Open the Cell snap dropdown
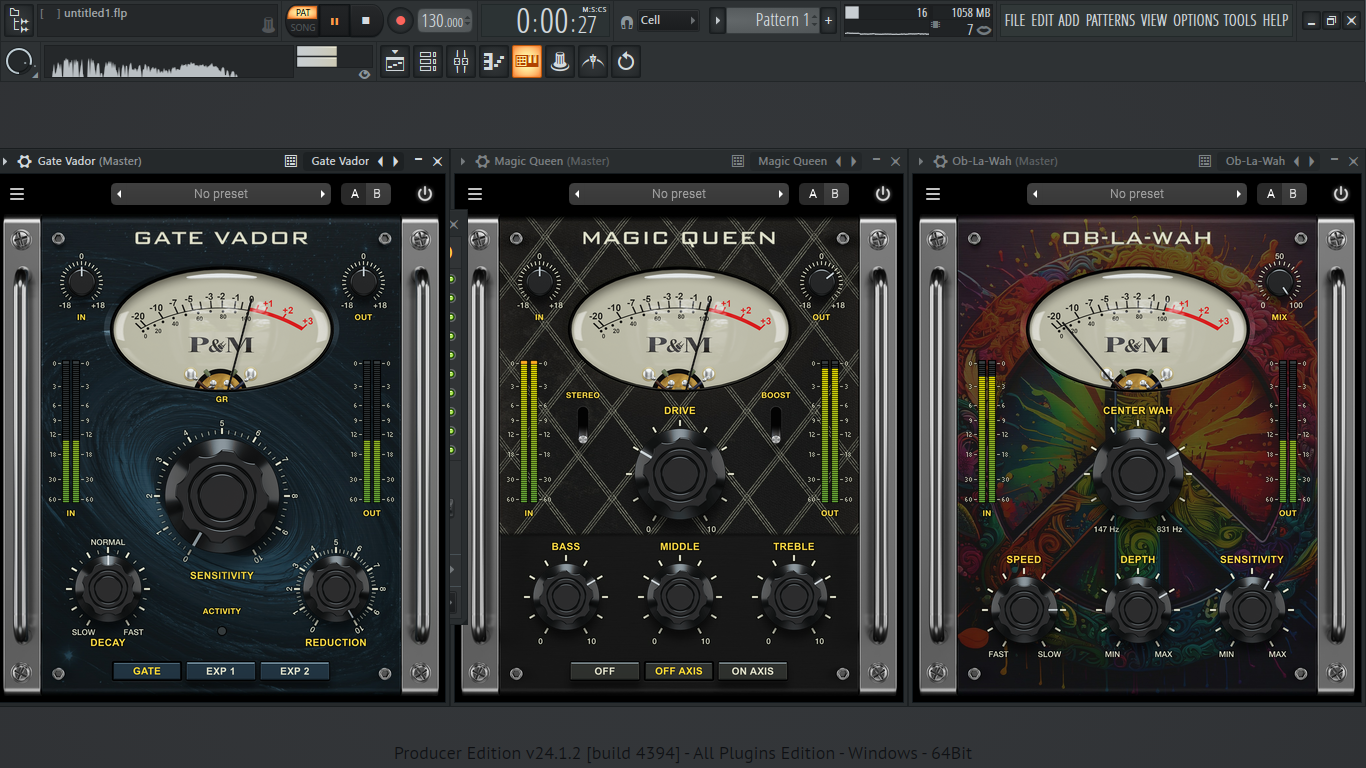The width and height of the screenshot is (1366, 768). tap(668, 20)
